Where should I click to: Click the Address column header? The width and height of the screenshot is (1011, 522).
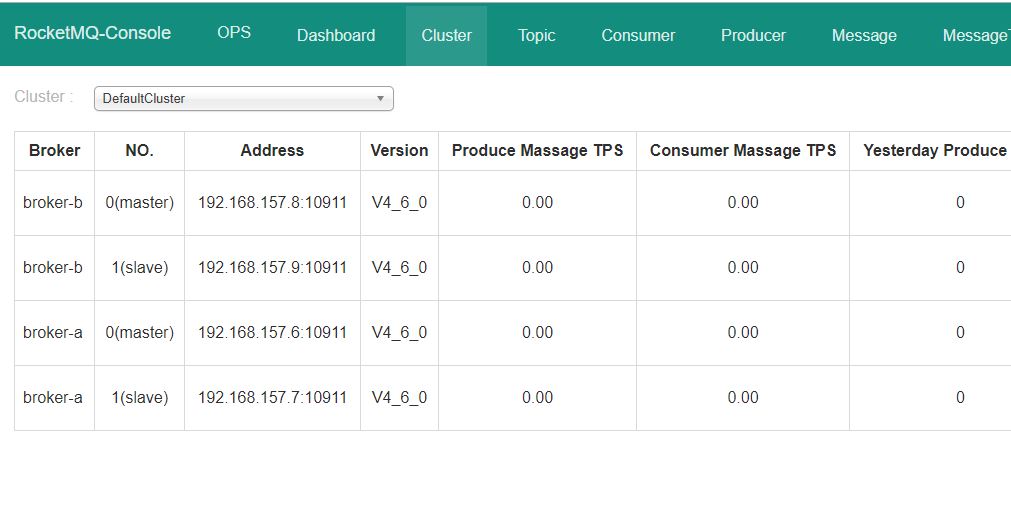coord(272,151)
